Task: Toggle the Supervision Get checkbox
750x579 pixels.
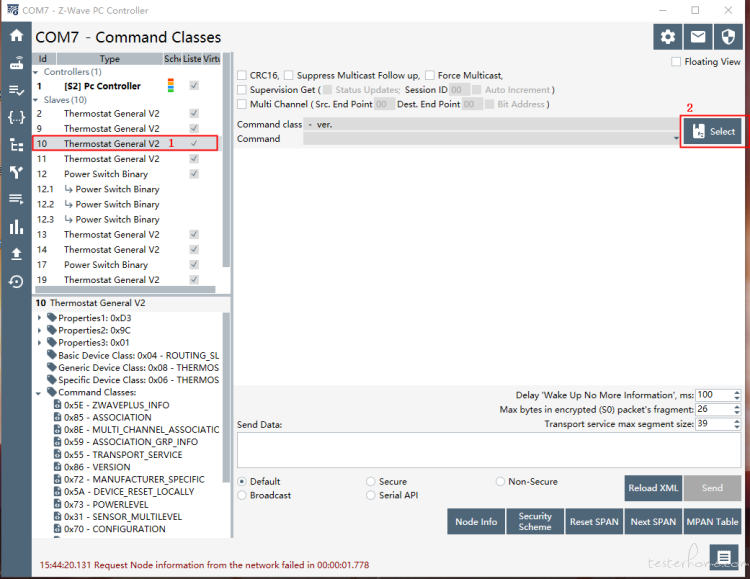Action: click(242, 89)
